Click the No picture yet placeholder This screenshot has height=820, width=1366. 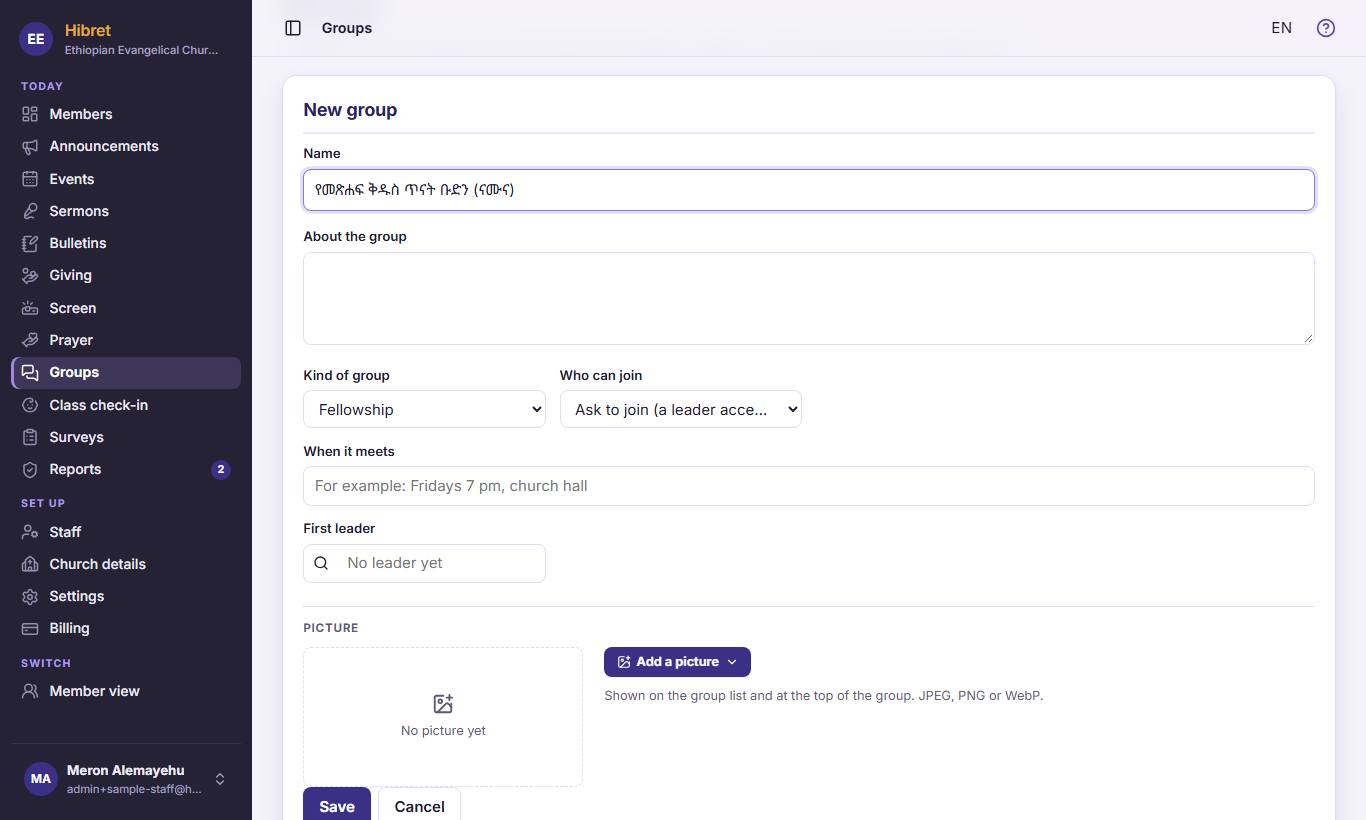(x=443, y=716)
